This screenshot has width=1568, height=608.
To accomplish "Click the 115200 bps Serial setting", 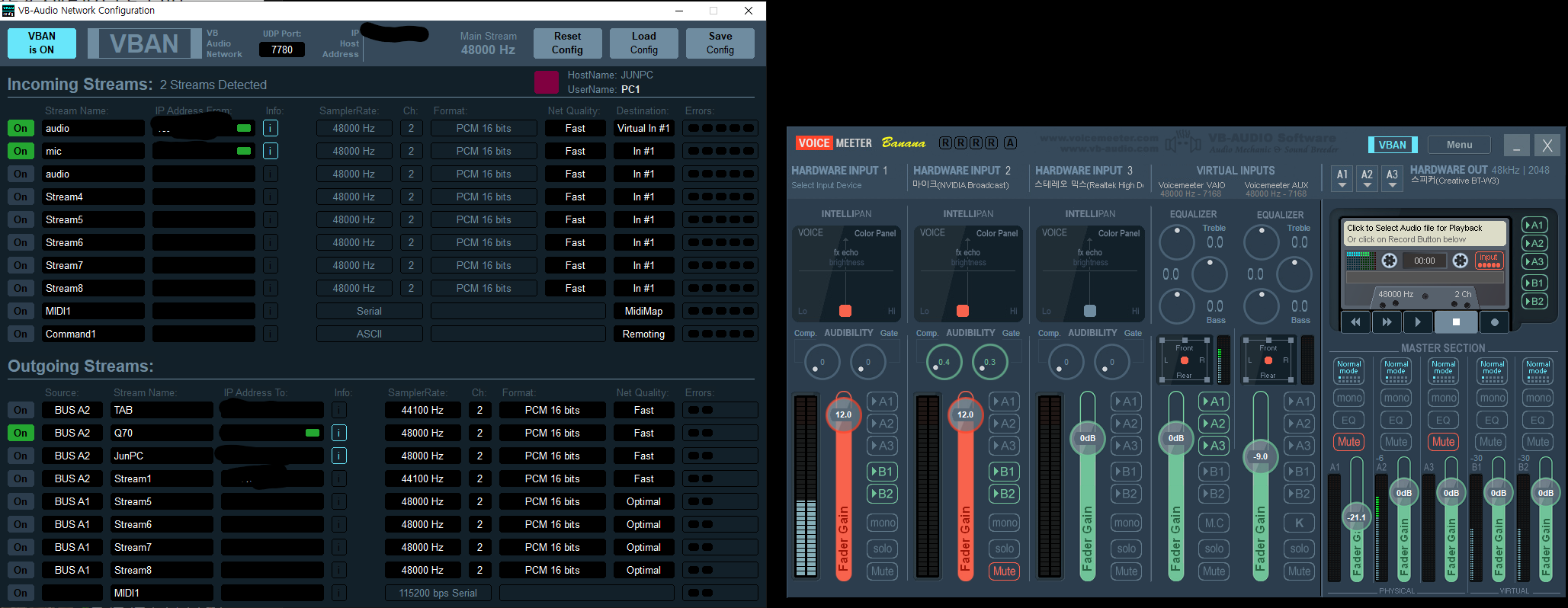I will click(438, 593).
